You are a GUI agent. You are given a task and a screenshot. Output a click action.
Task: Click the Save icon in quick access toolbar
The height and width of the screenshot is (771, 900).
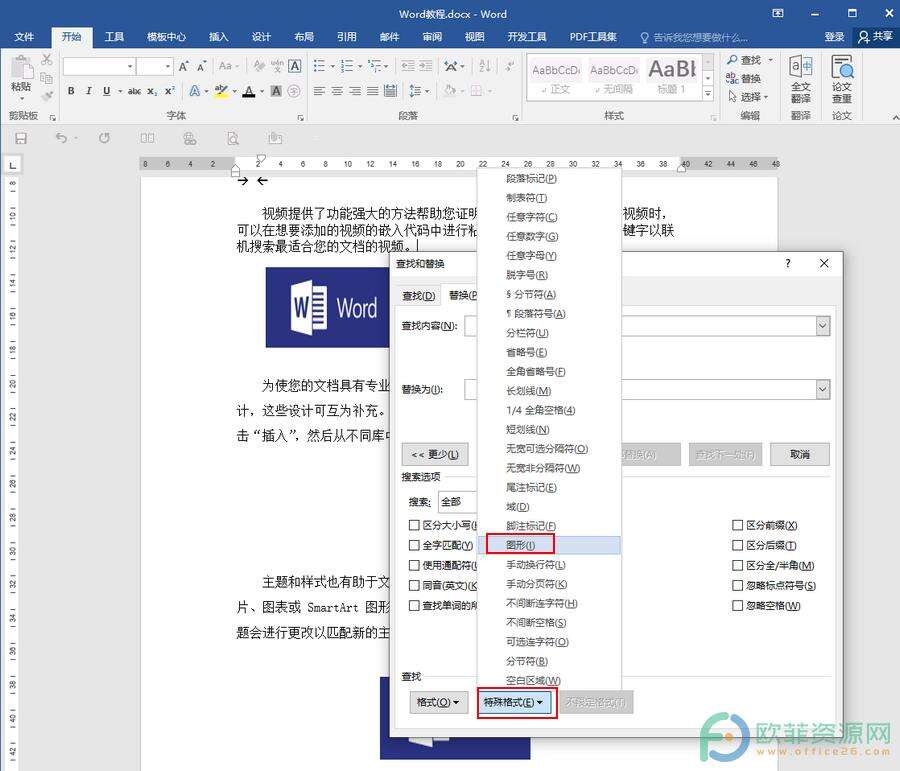tap(21, 138)
